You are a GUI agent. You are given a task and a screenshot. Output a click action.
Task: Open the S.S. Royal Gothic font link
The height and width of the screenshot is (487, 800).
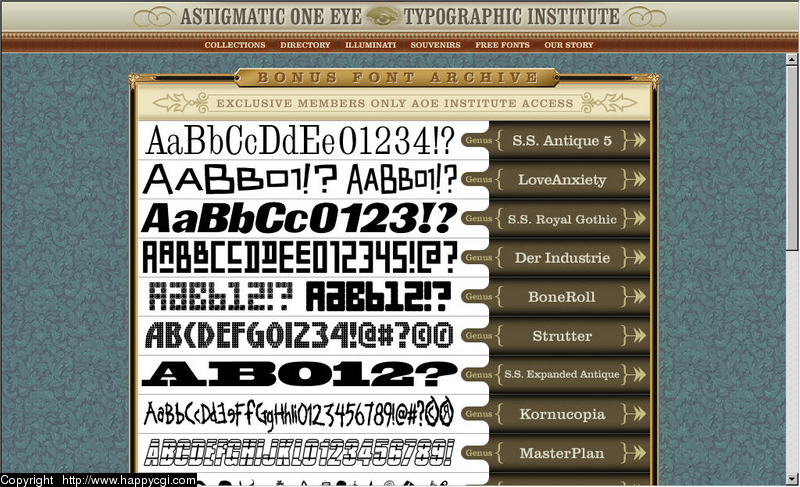point(562,219)
